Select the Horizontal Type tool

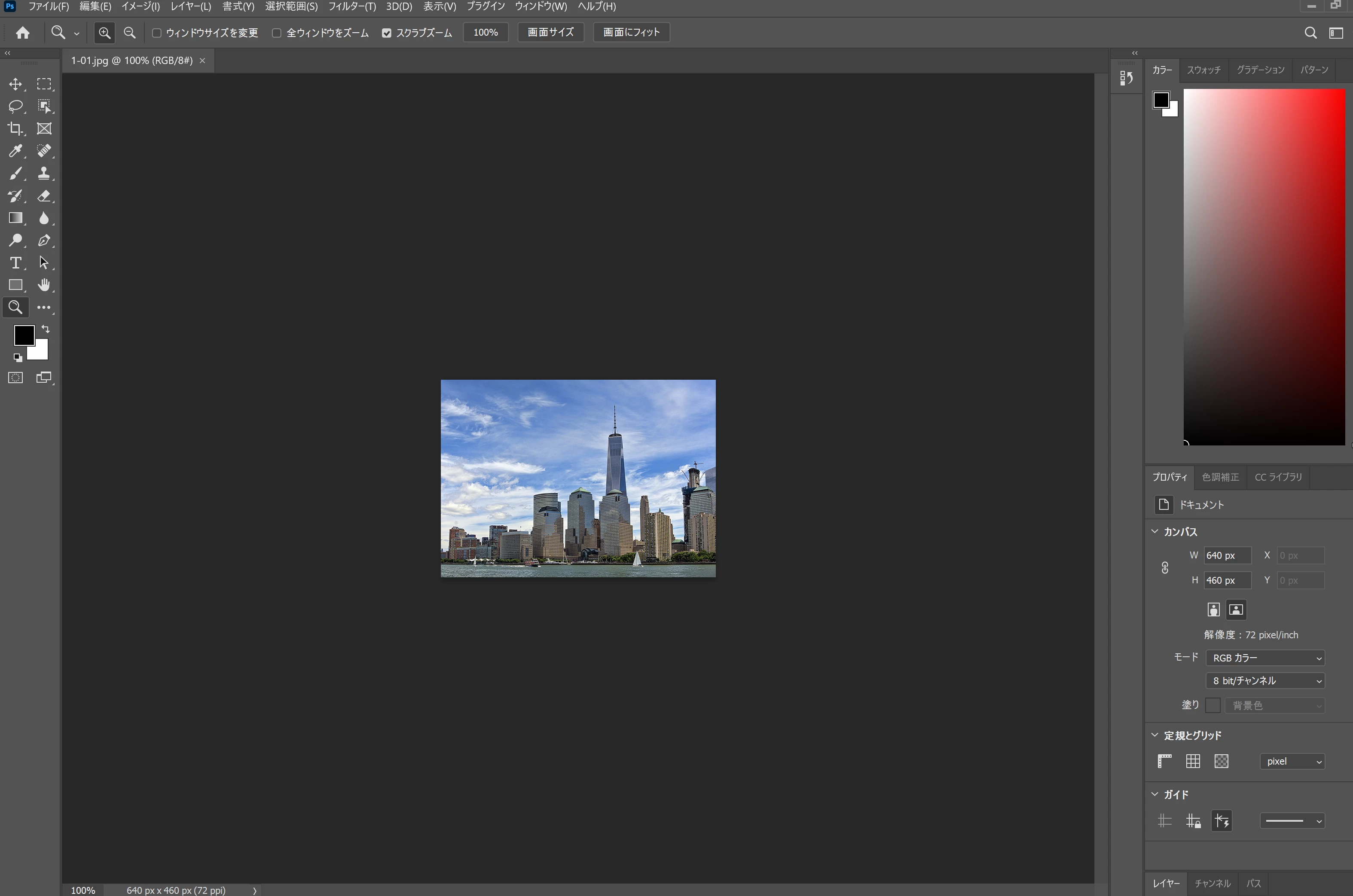point(15,263)
